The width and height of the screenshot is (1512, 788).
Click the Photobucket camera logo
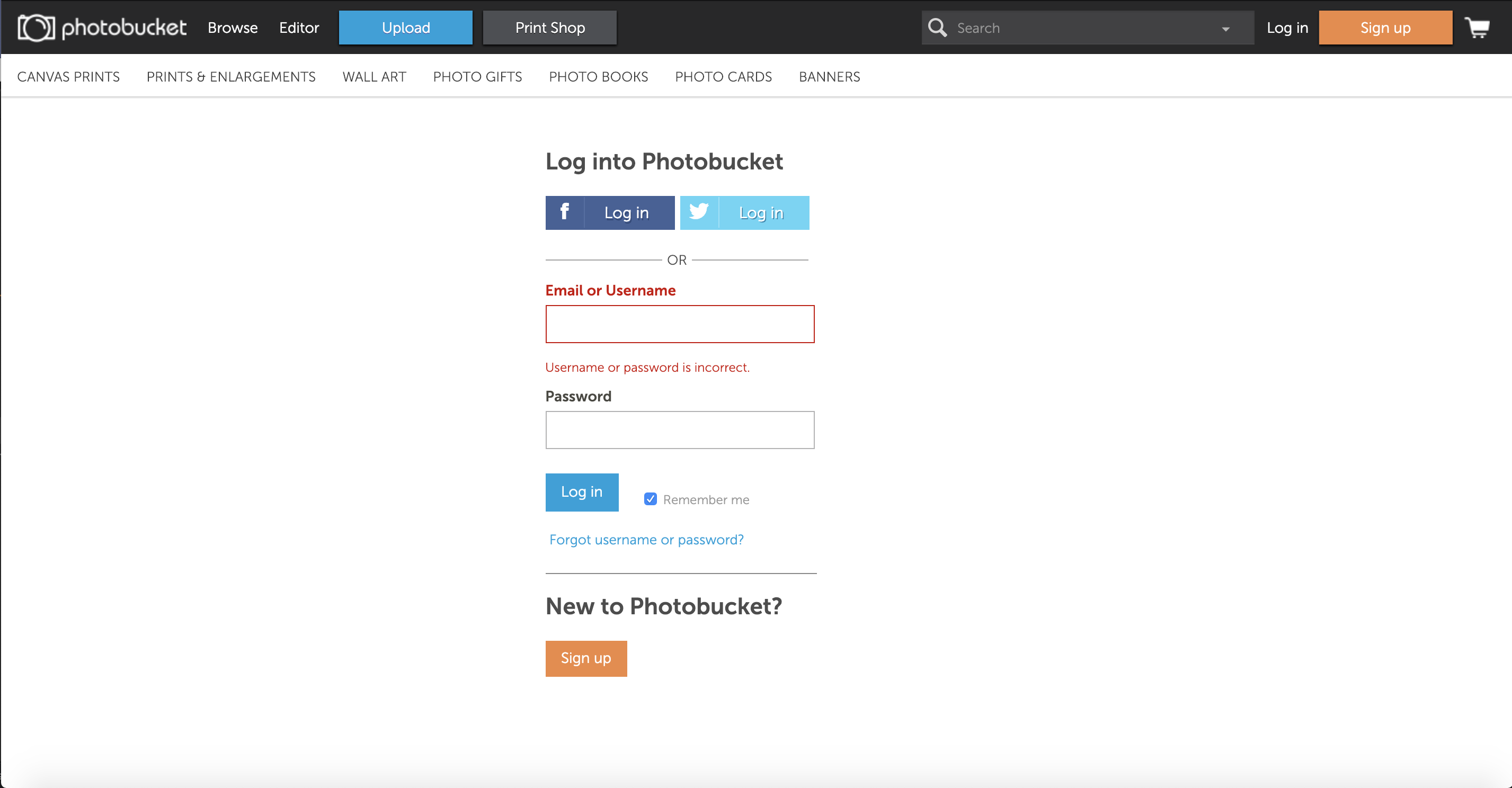click(36, 28)
